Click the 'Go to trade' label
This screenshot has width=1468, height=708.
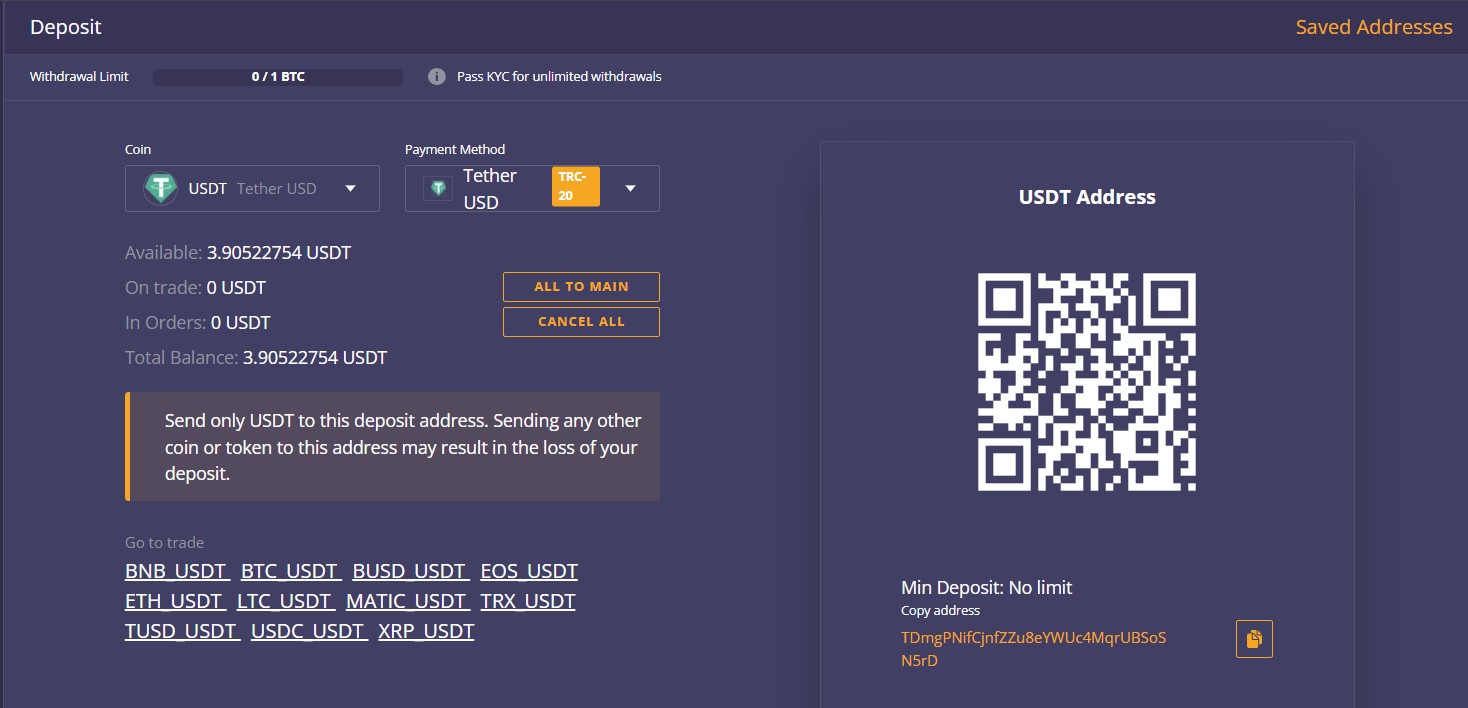(x=164, y=542)
